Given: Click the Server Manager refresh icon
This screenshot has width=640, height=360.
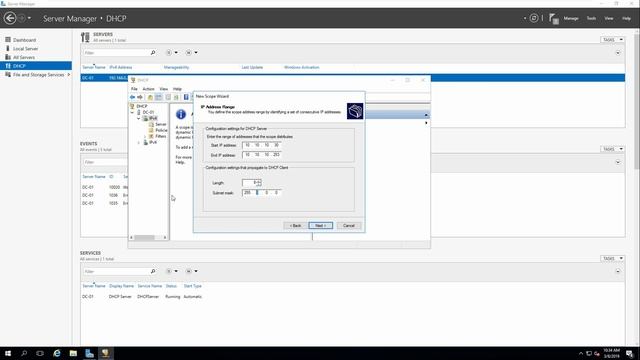Looking at the screenshot, I should [533, 18].
